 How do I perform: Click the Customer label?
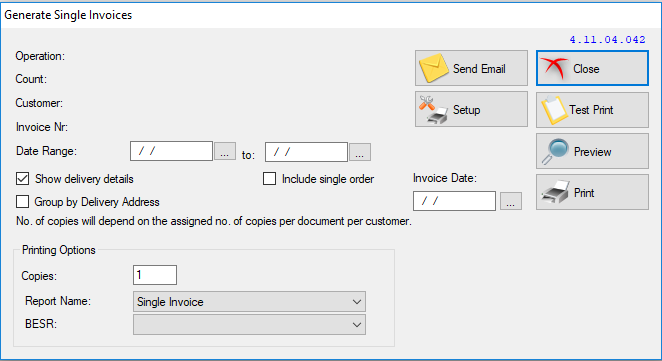pyautogui.click(x=39, y=103)
